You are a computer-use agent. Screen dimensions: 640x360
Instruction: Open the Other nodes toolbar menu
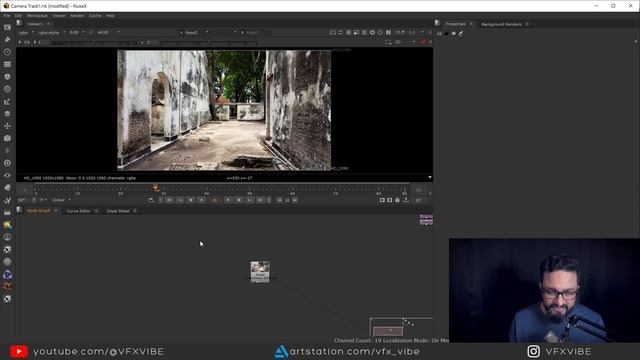pos(7,212)
